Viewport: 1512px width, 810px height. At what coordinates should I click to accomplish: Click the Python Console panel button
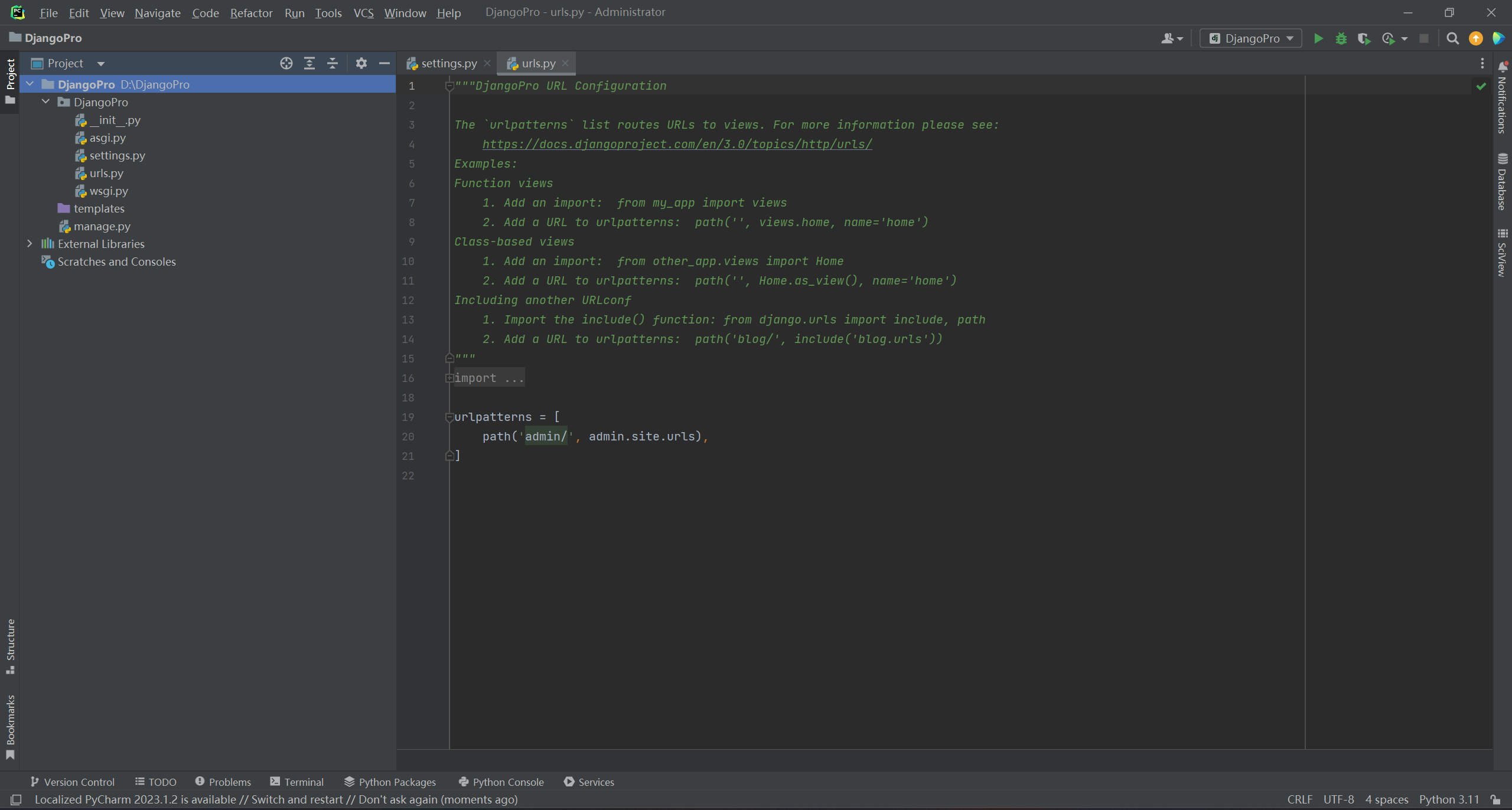coord(501,781)
